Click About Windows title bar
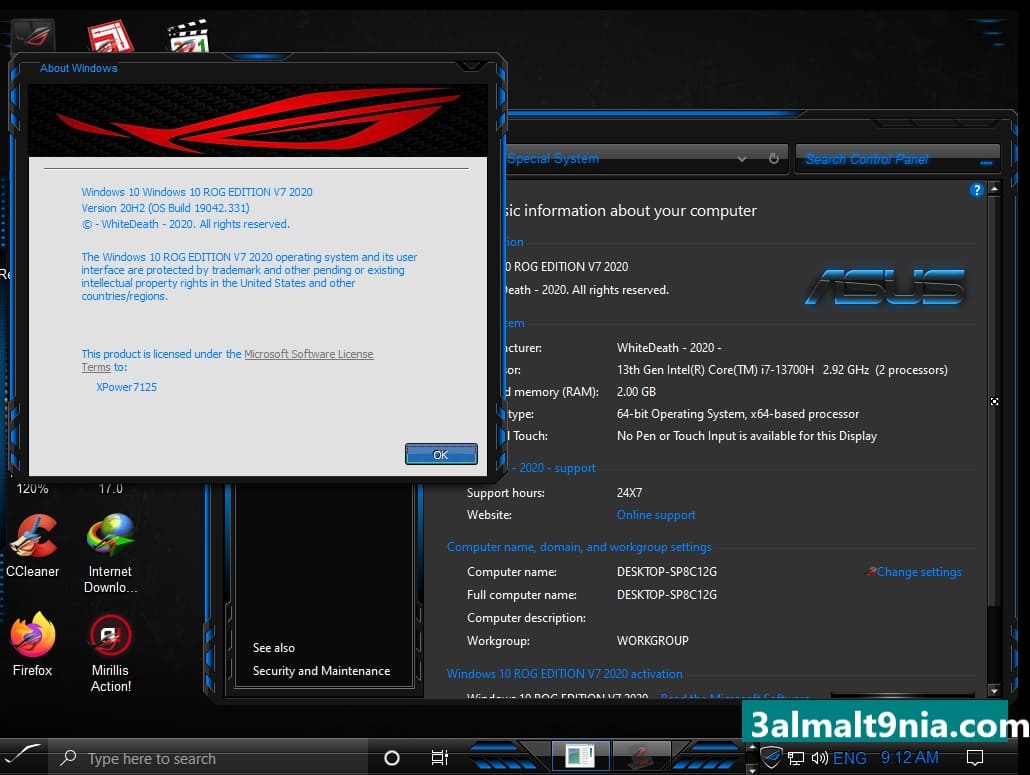The height and width of the screenshot is (775, 1030). click(256, 68)
